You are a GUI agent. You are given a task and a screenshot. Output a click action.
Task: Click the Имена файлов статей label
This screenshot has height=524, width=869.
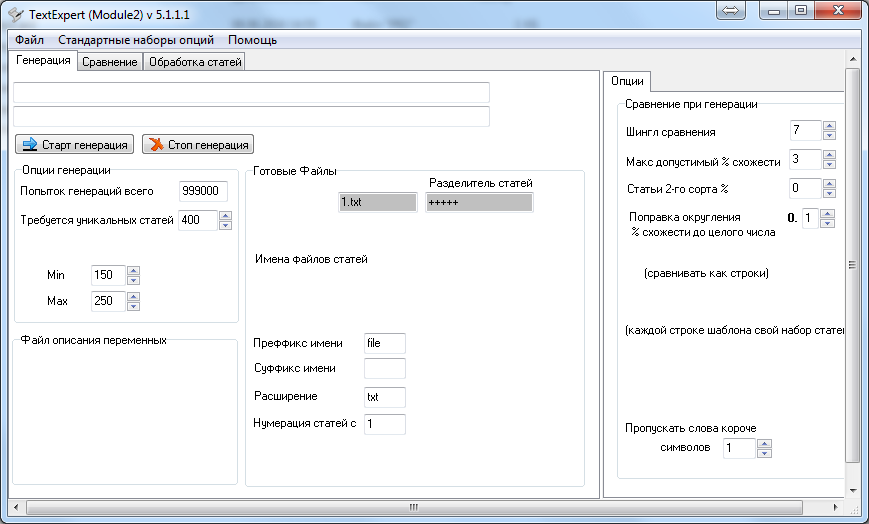pyautogui.click(x=311, y=259)
